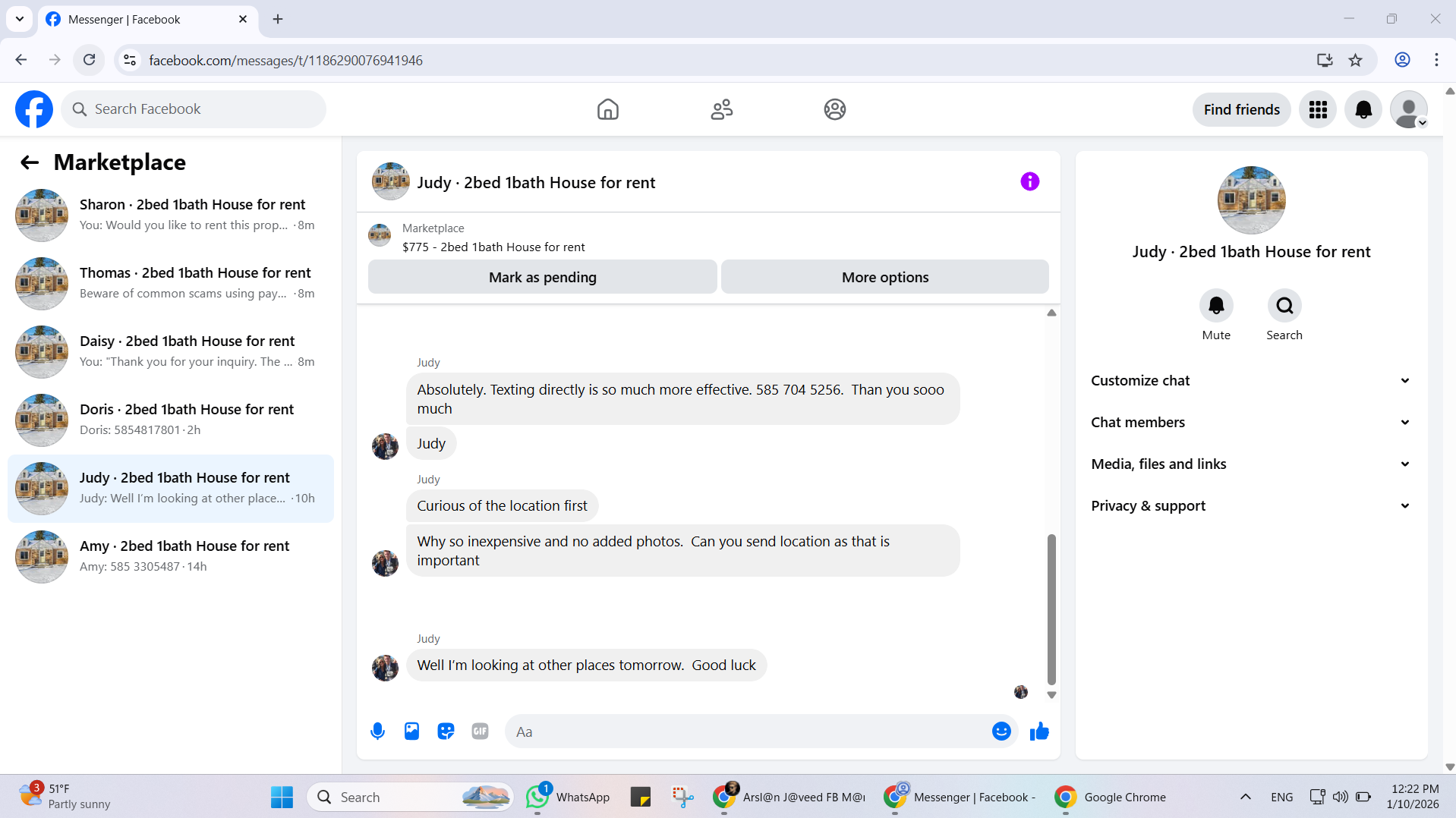This screenshot has height=818, width=1456.
Task: Open Doris's 2bed 1bath conversation
Action: [171, 420]
